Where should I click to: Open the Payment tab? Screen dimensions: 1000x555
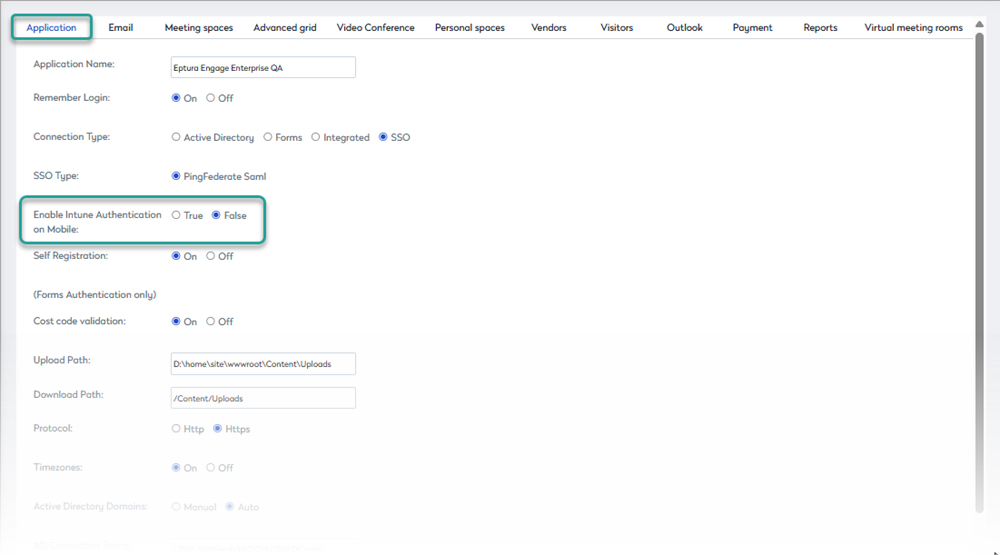[x=752, y=28]
